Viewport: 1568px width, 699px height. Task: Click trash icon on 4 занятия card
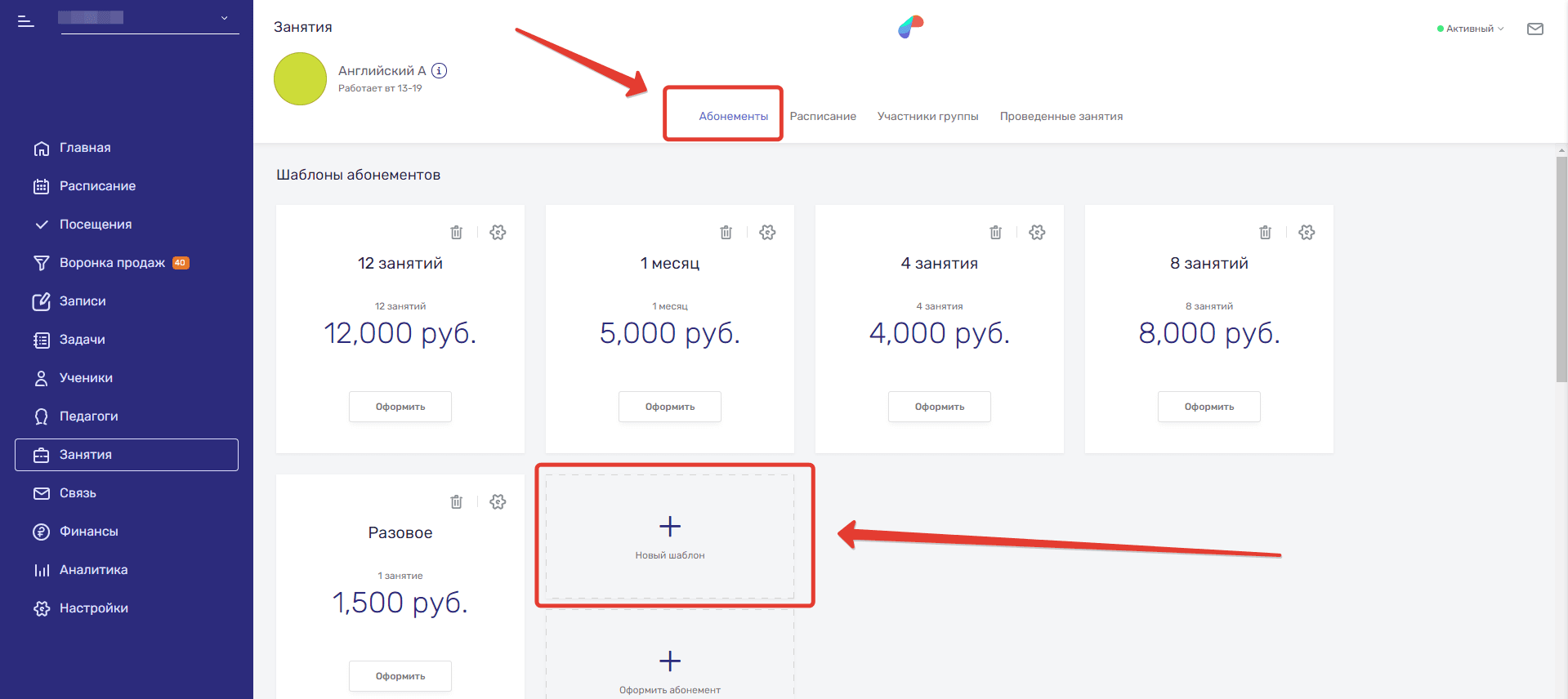995,233
